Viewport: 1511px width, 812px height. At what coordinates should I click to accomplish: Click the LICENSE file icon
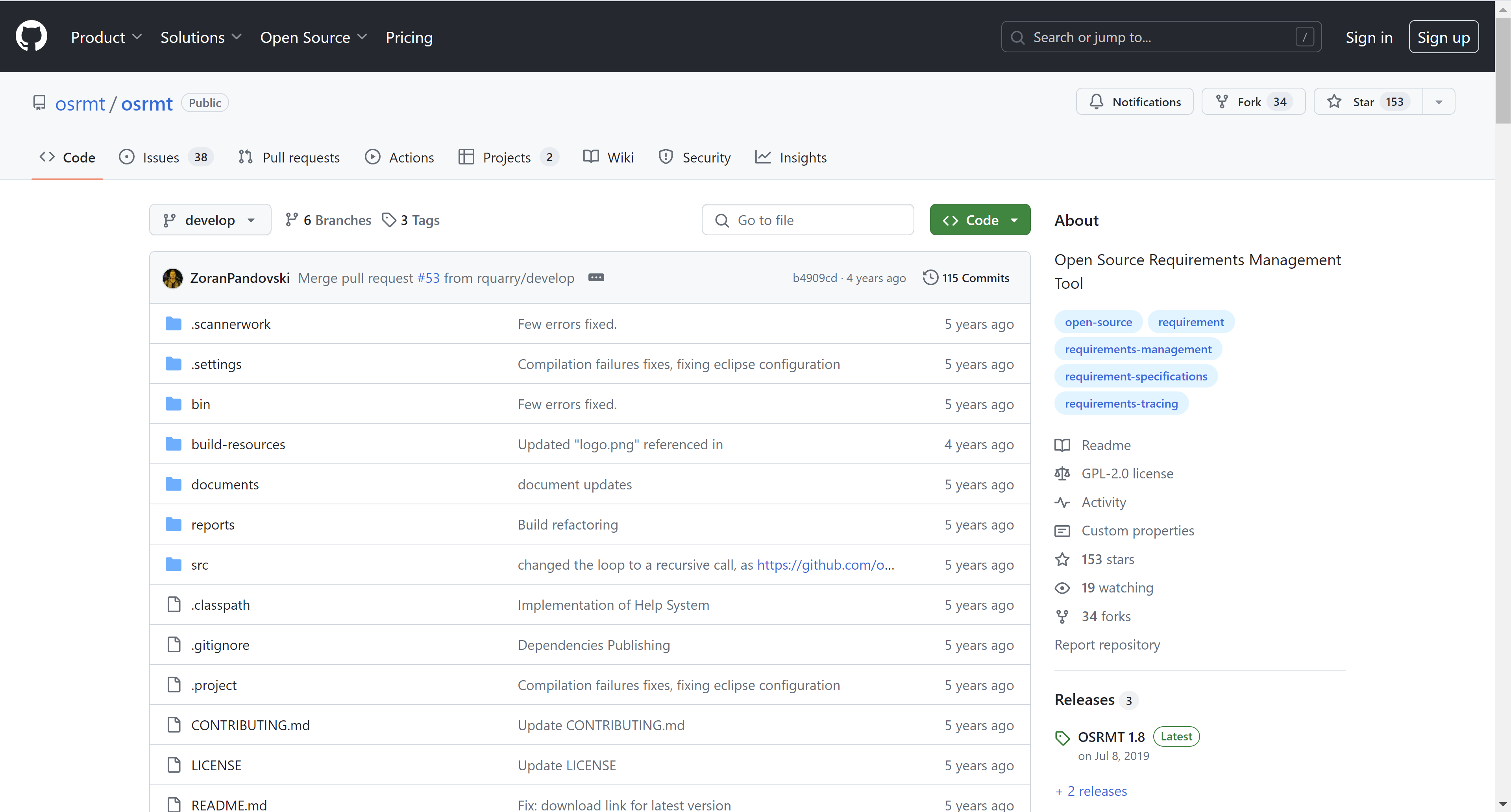174,765
